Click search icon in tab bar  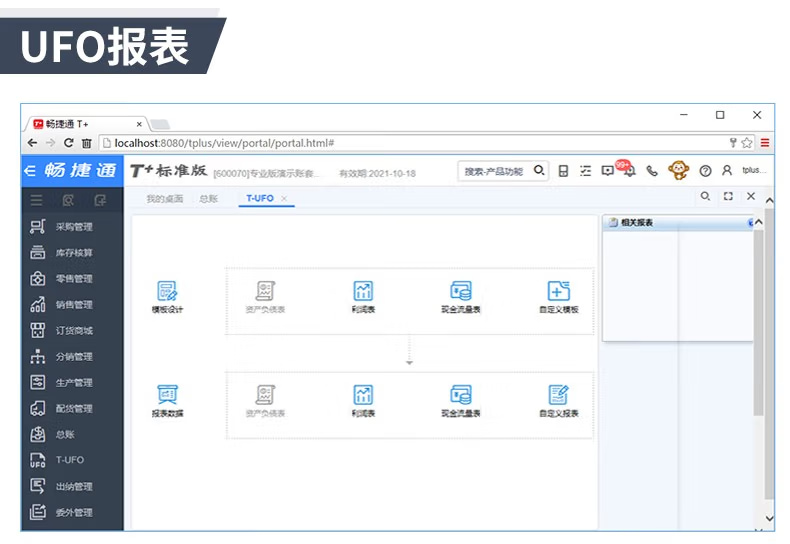click(705, 196)
